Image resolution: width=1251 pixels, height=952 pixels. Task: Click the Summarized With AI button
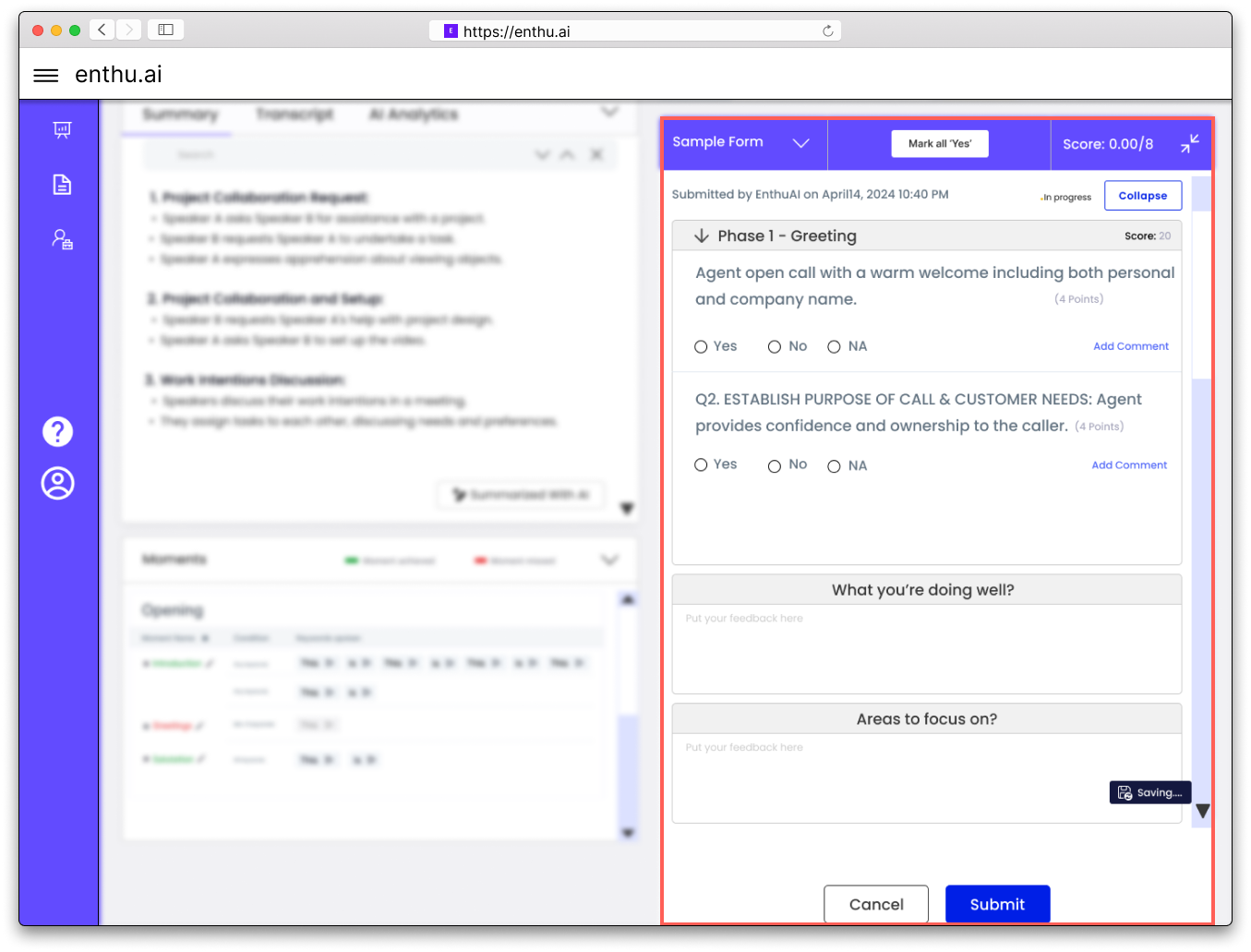tap(521, 495)
